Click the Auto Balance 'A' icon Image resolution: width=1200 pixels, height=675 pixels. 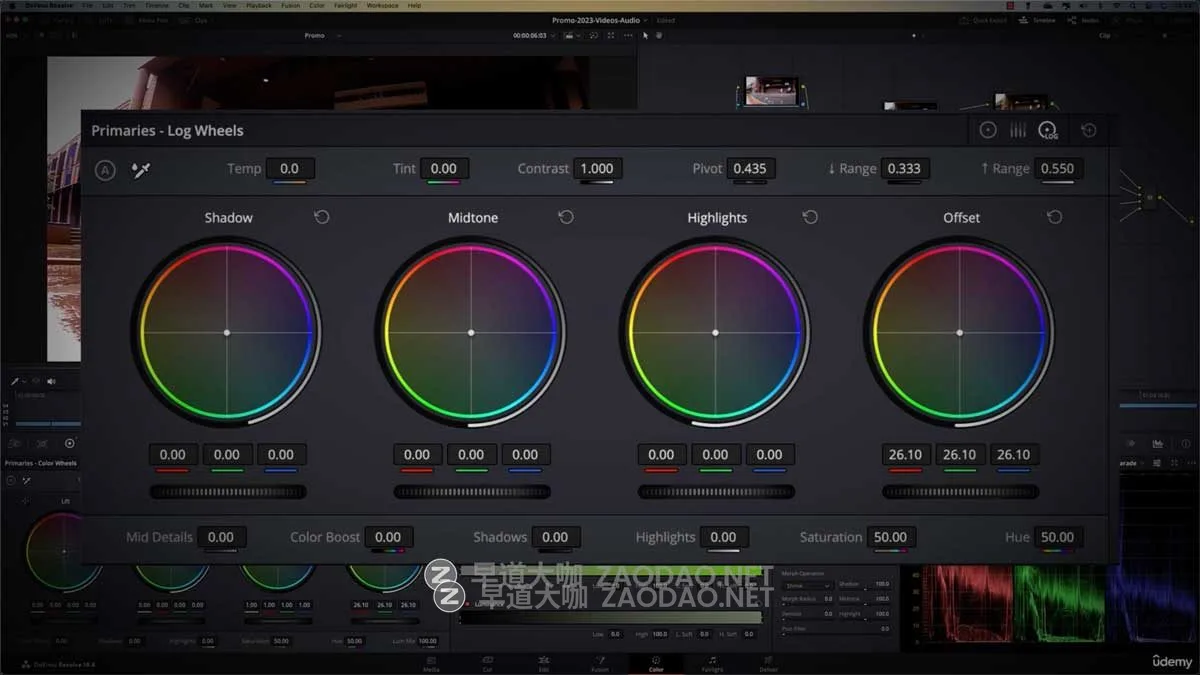click(x=105, y=170)
